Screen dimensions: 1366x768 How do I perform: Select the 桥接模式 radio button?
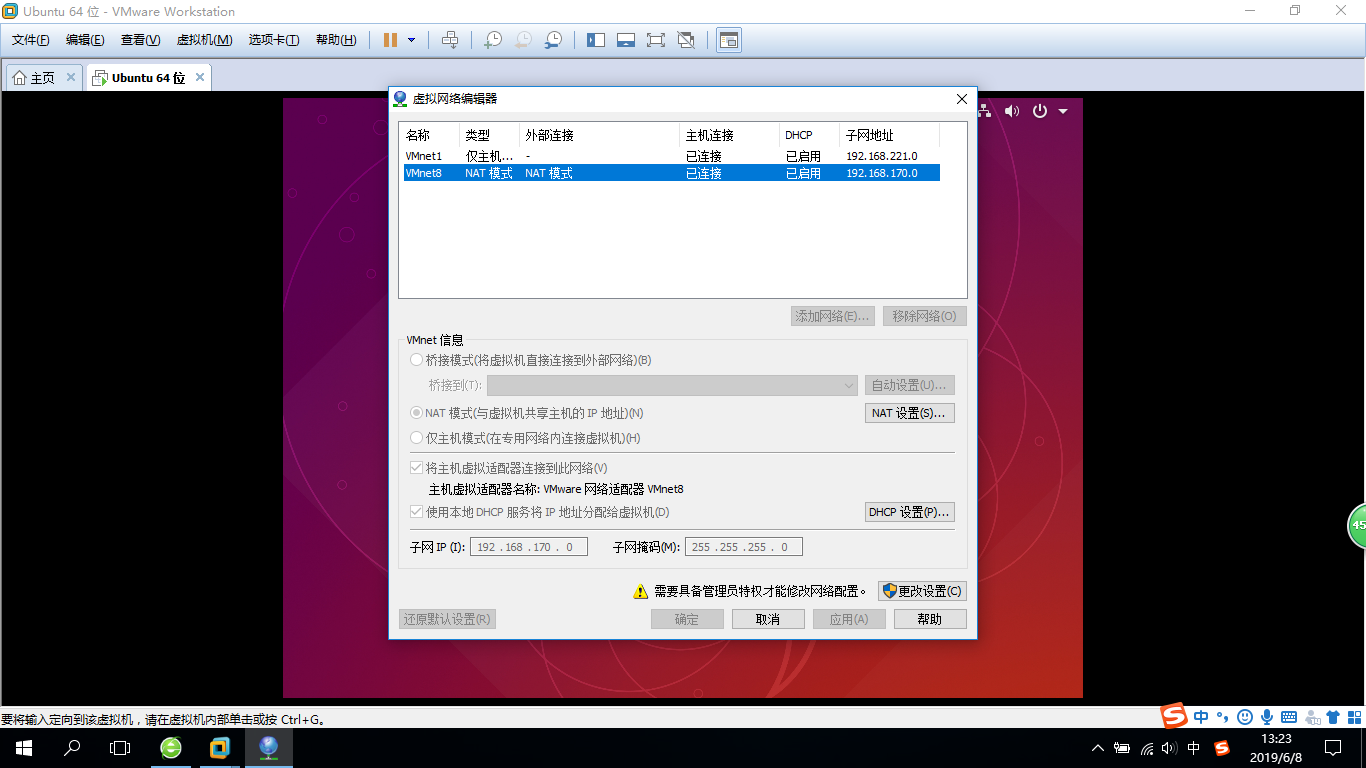coord(417,360)
